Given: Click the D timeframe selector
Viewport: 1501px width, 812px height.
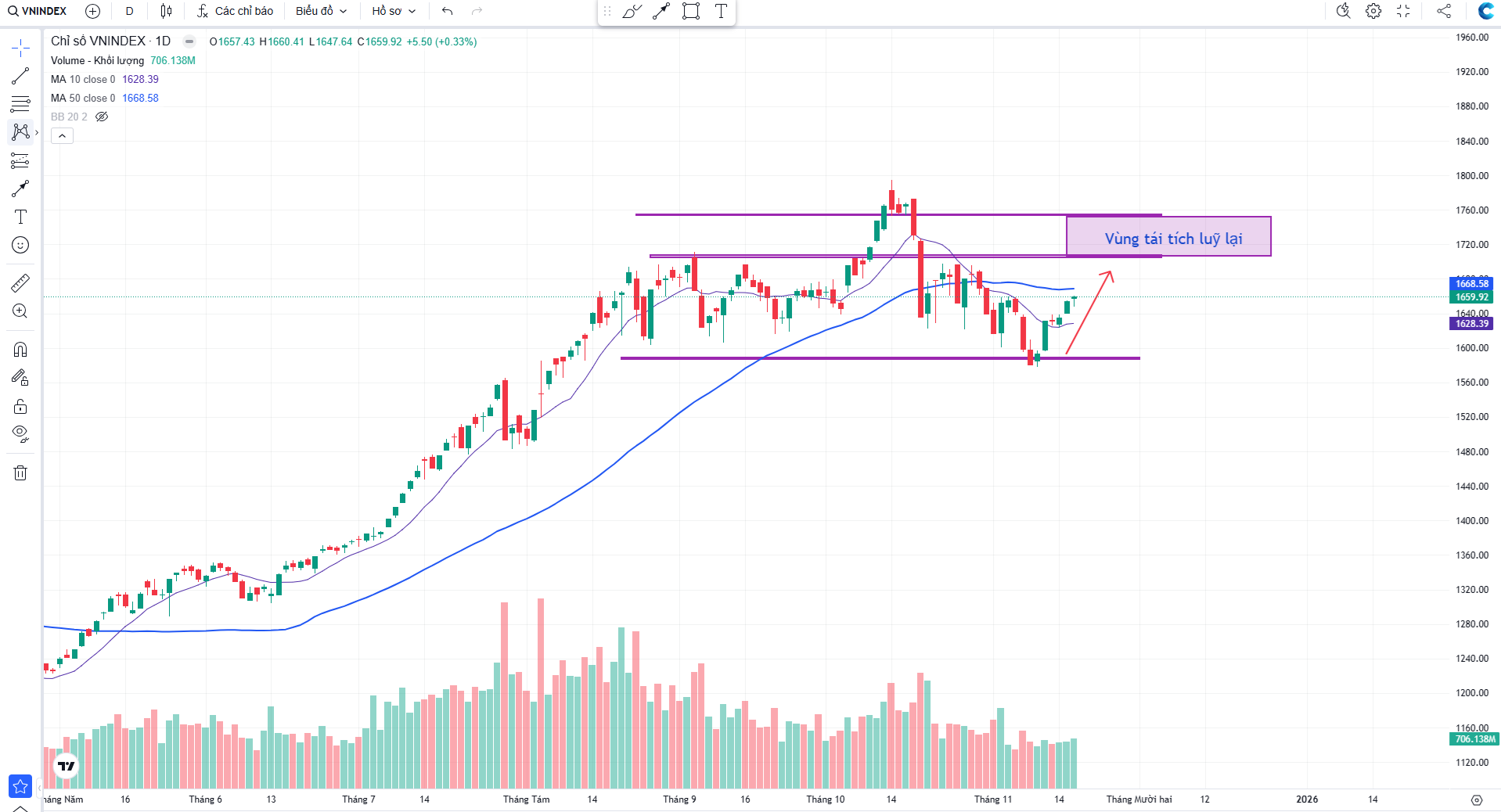Looking at the screenshot, I should pos(129,11).
